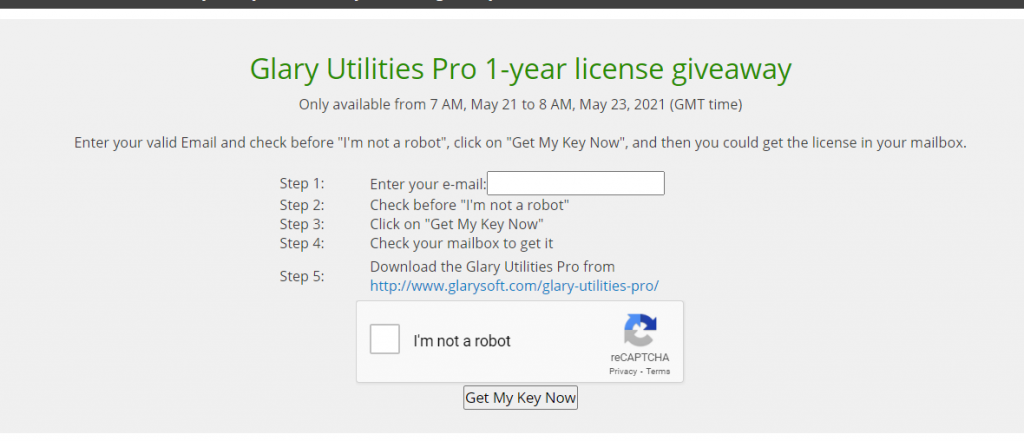Click the "Download the Glary Utilities Pro from" text
1024x441 pixels.
[492, 267]
